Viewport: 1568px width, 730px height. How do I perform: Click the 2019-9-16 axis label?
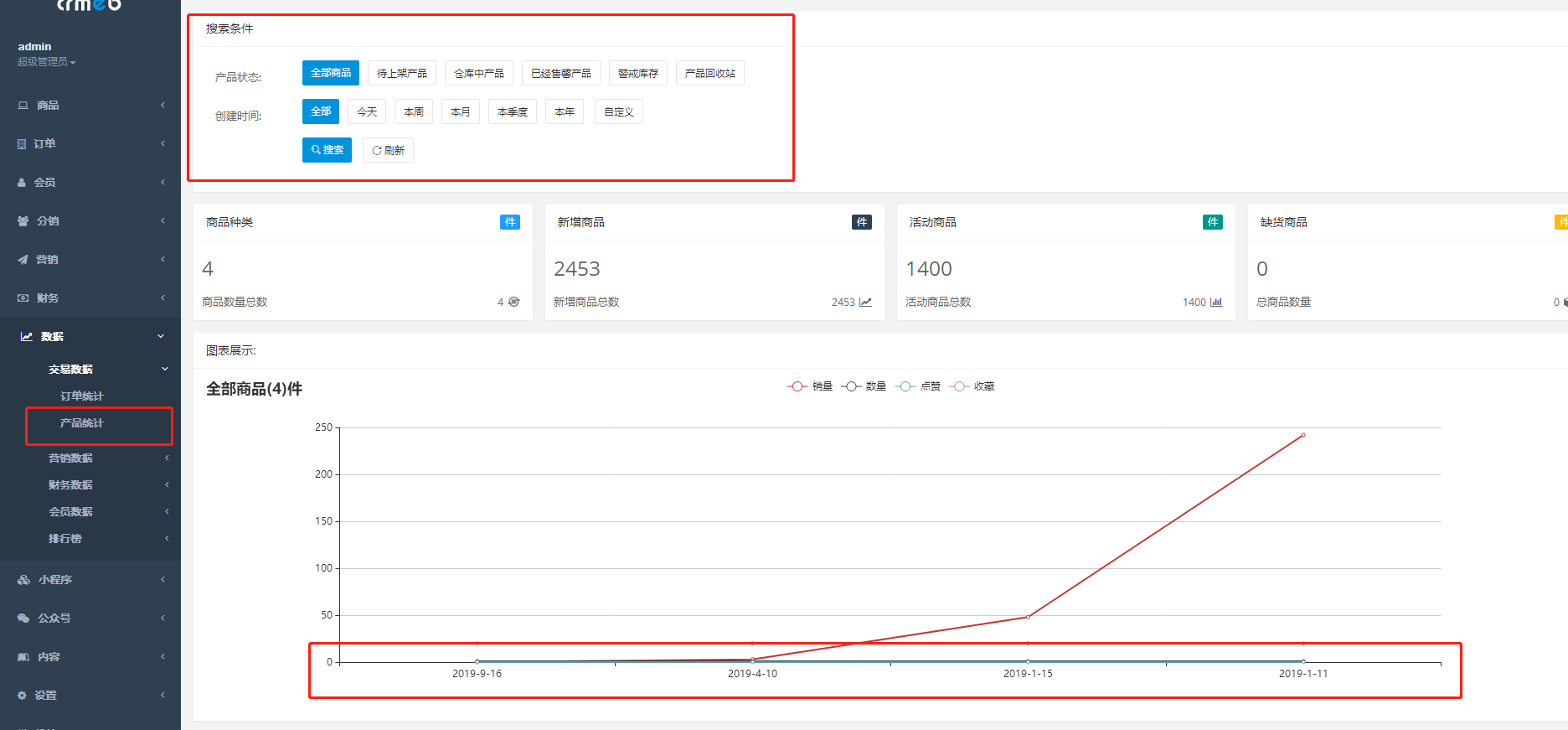[x=477, y=674]
